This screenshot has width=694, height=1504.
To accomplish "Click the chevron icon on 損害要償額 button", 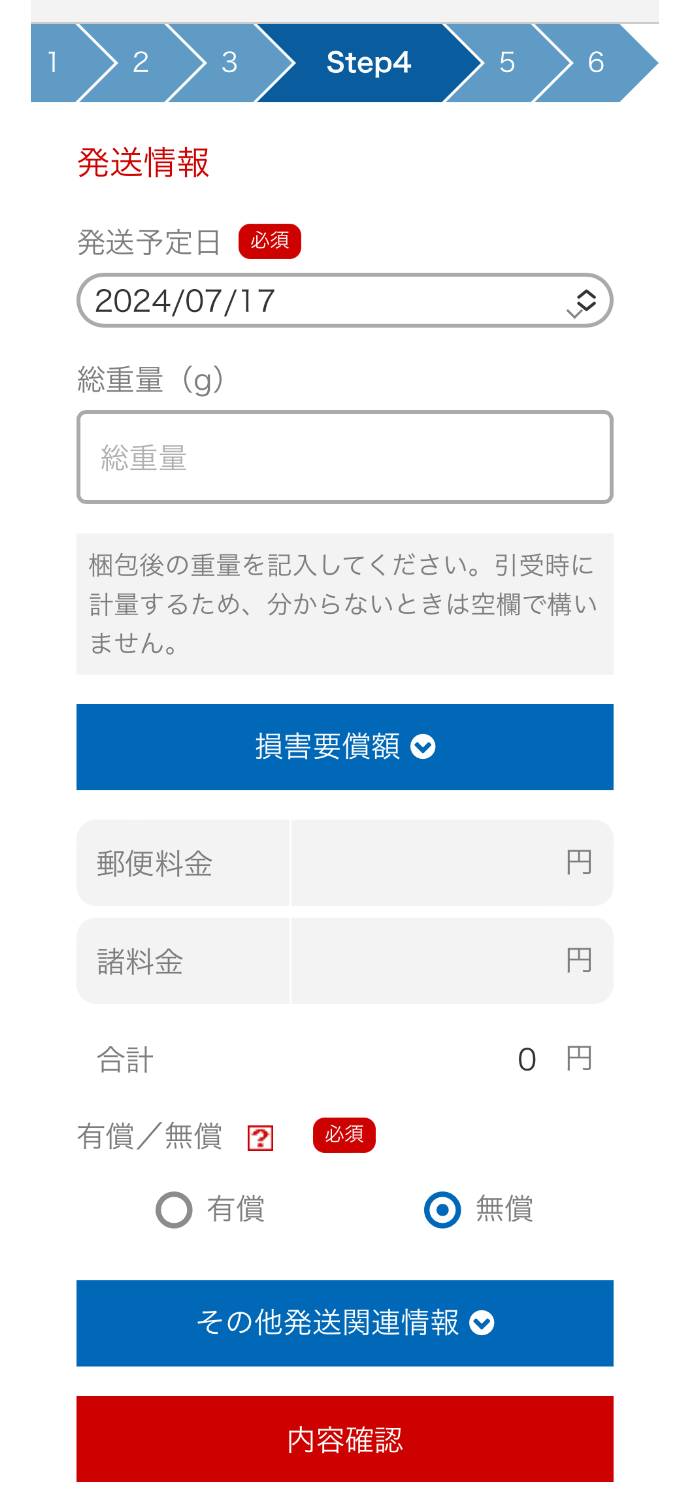I will pyautogui.click(x=423, y=747).
